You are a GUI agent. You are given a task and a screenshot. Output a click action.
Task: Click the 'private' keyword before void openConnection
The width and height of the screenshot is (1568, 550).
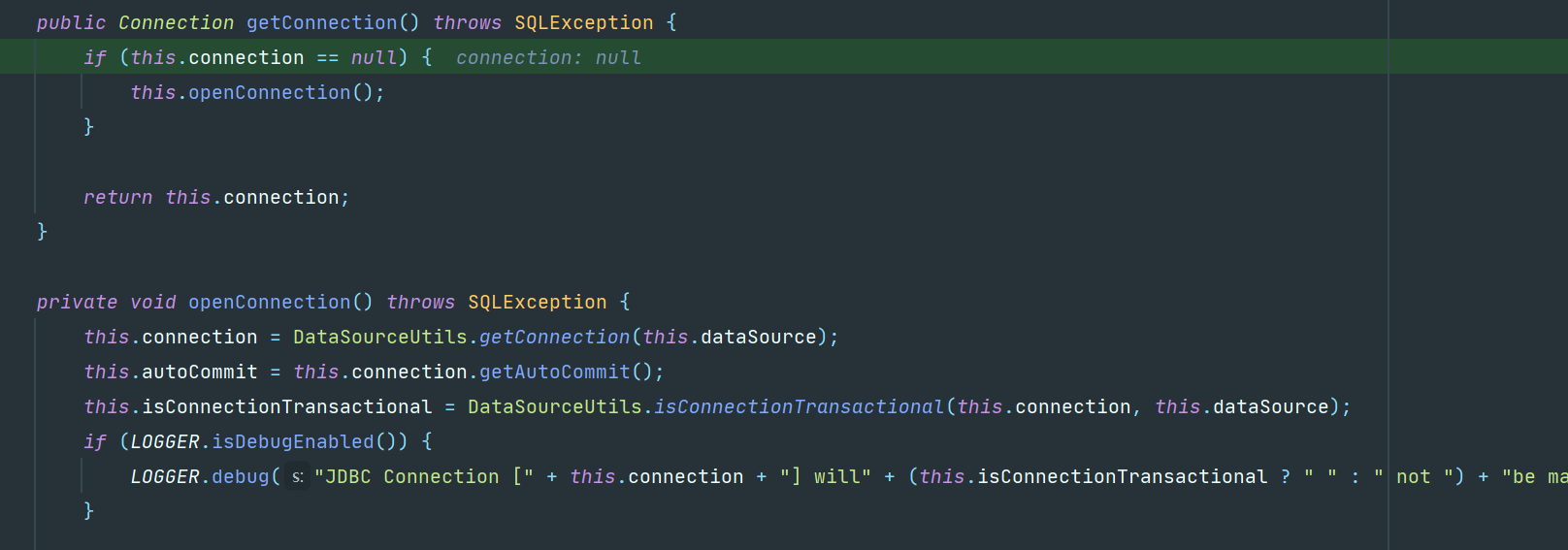tap(77, 302)
